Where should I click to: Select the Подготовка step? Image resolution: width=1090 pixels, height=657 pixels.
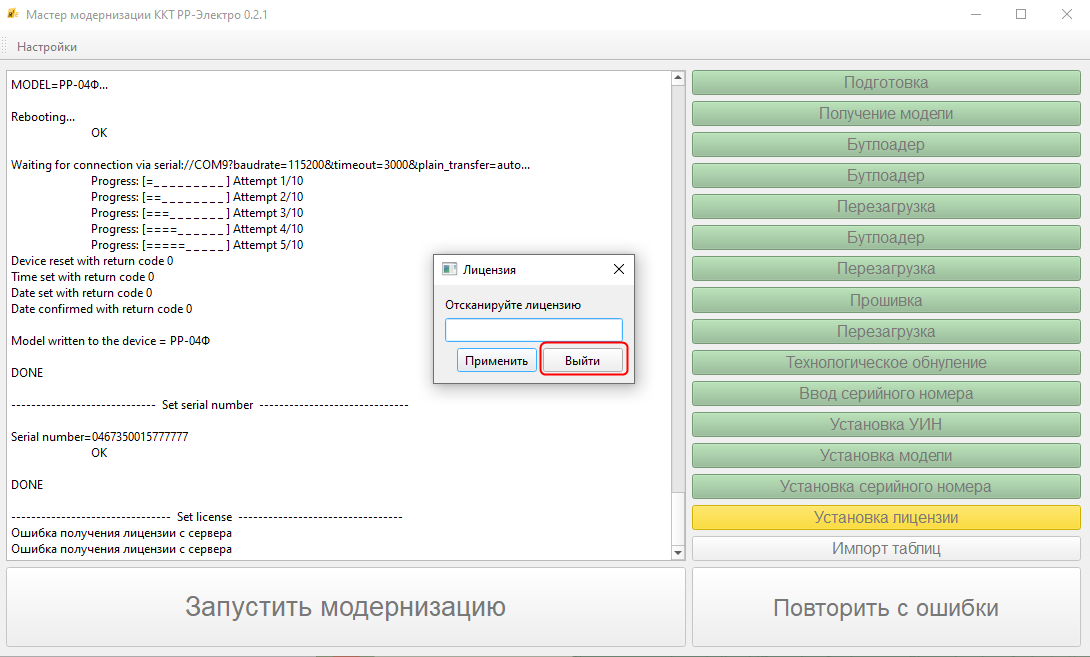pyautogui.click(x=885, y=83)
